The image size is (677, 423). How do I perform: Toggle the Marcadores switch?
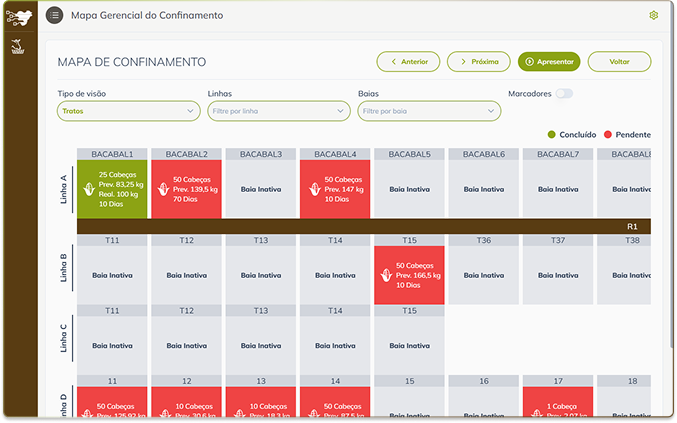click(x=564, y=94)
